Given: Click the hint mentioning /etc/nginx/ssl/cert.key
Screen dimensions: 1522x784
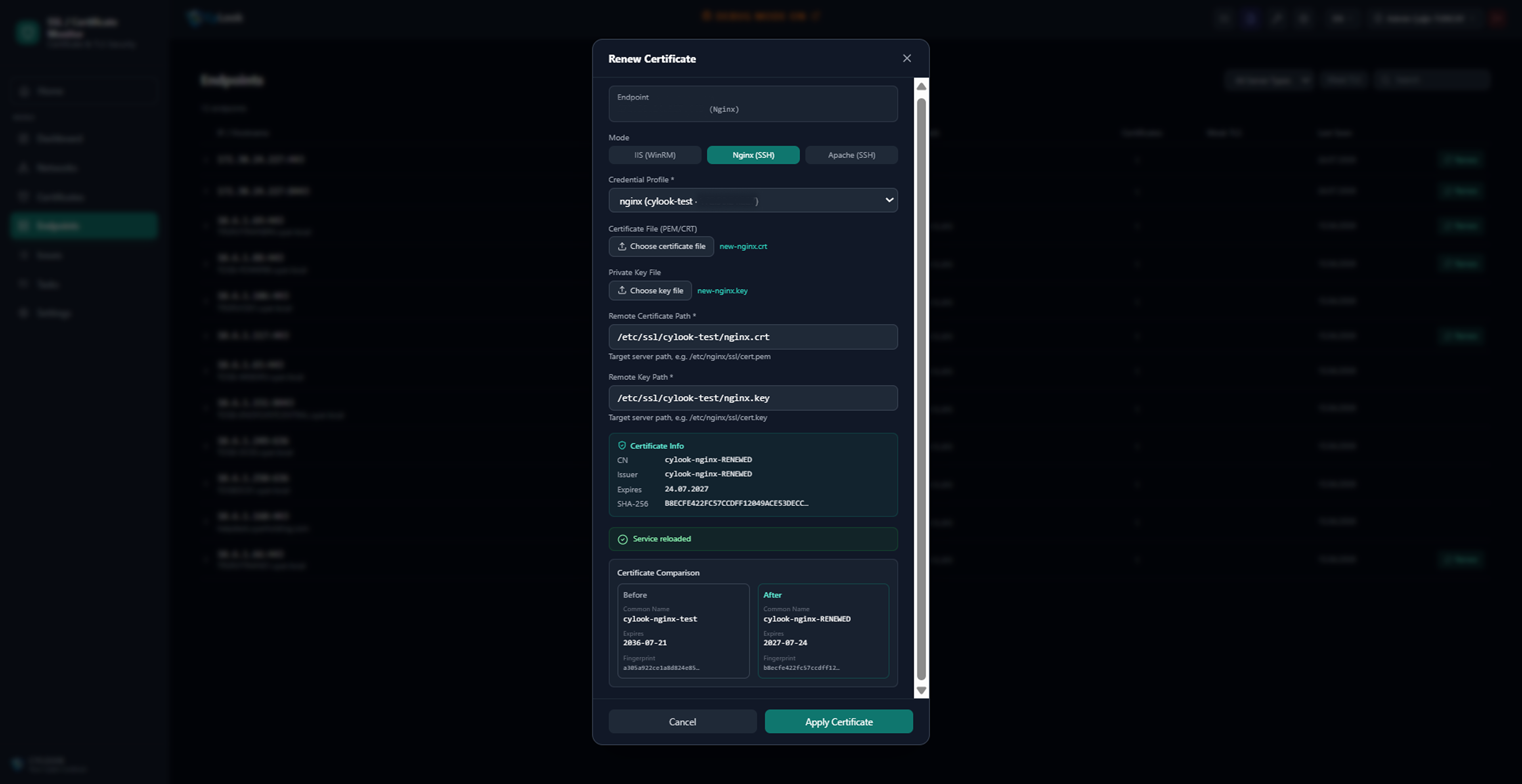Looking at the screenshot, I should pyautogui.click(x=688, y=418).
